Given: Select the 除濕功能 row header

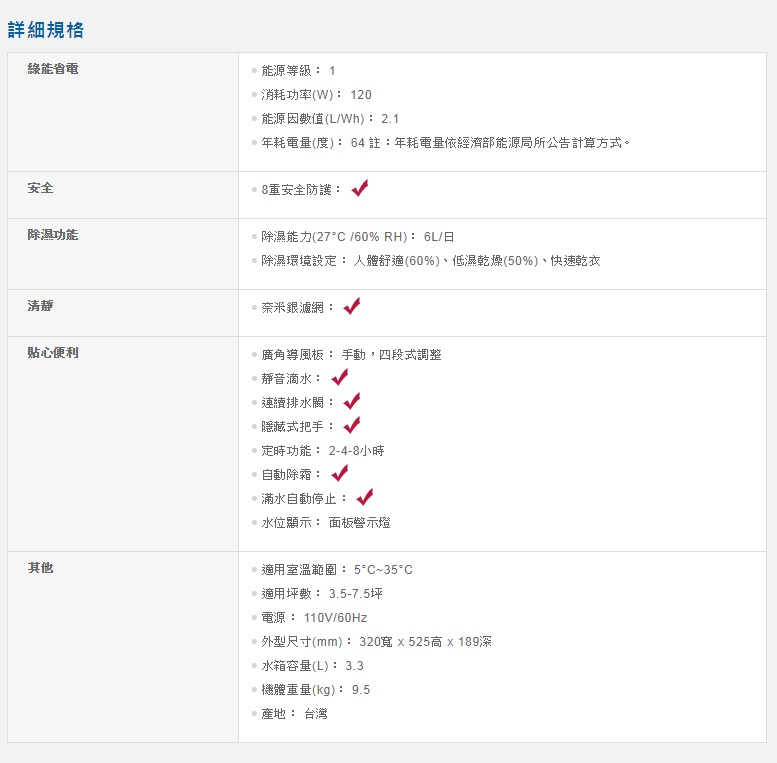Looking at the screenshot, I should (x=54, y=235).
